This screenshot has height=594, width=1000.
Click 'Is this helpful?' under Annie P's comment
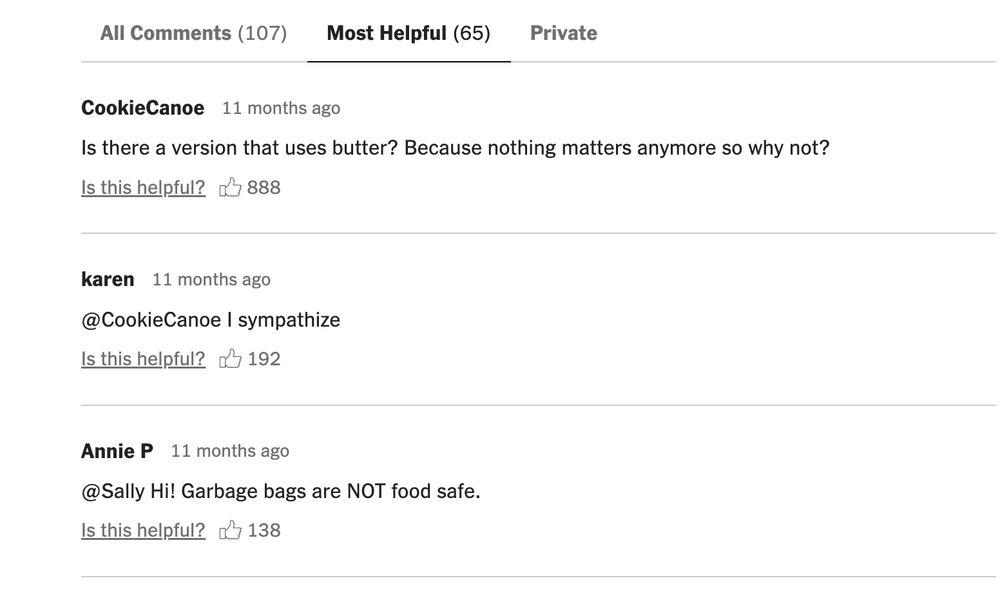point(143,530)
